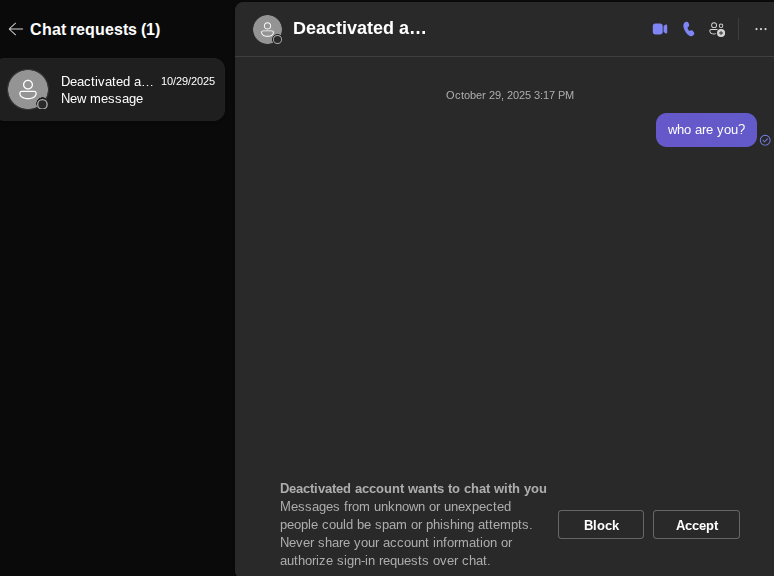Block the Deactivated account chat request

click(601, 525)
